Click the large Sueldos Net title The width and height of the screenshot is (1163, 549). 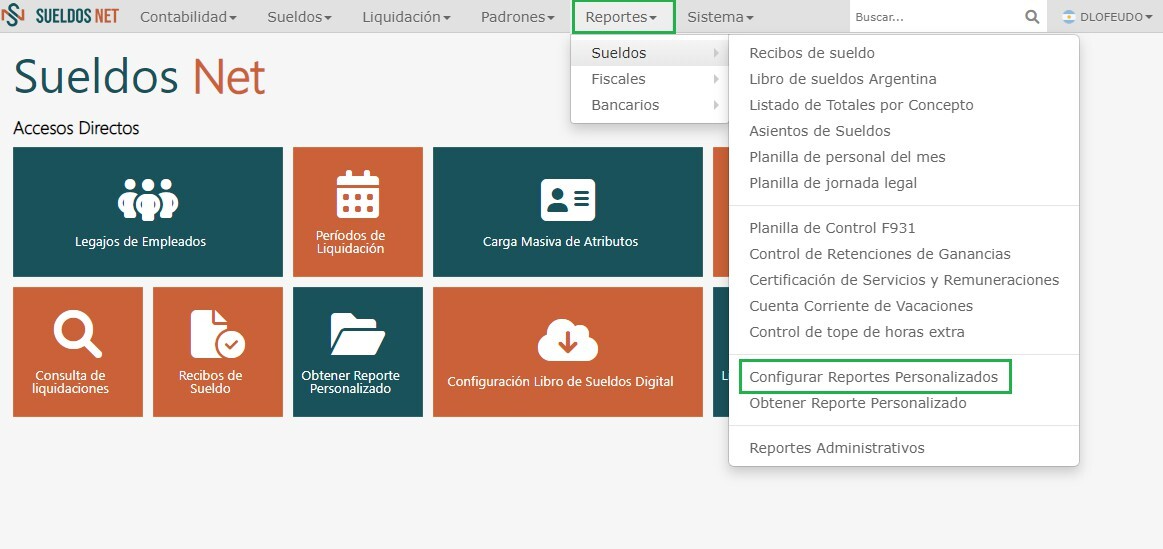click(x=139, y=77)
